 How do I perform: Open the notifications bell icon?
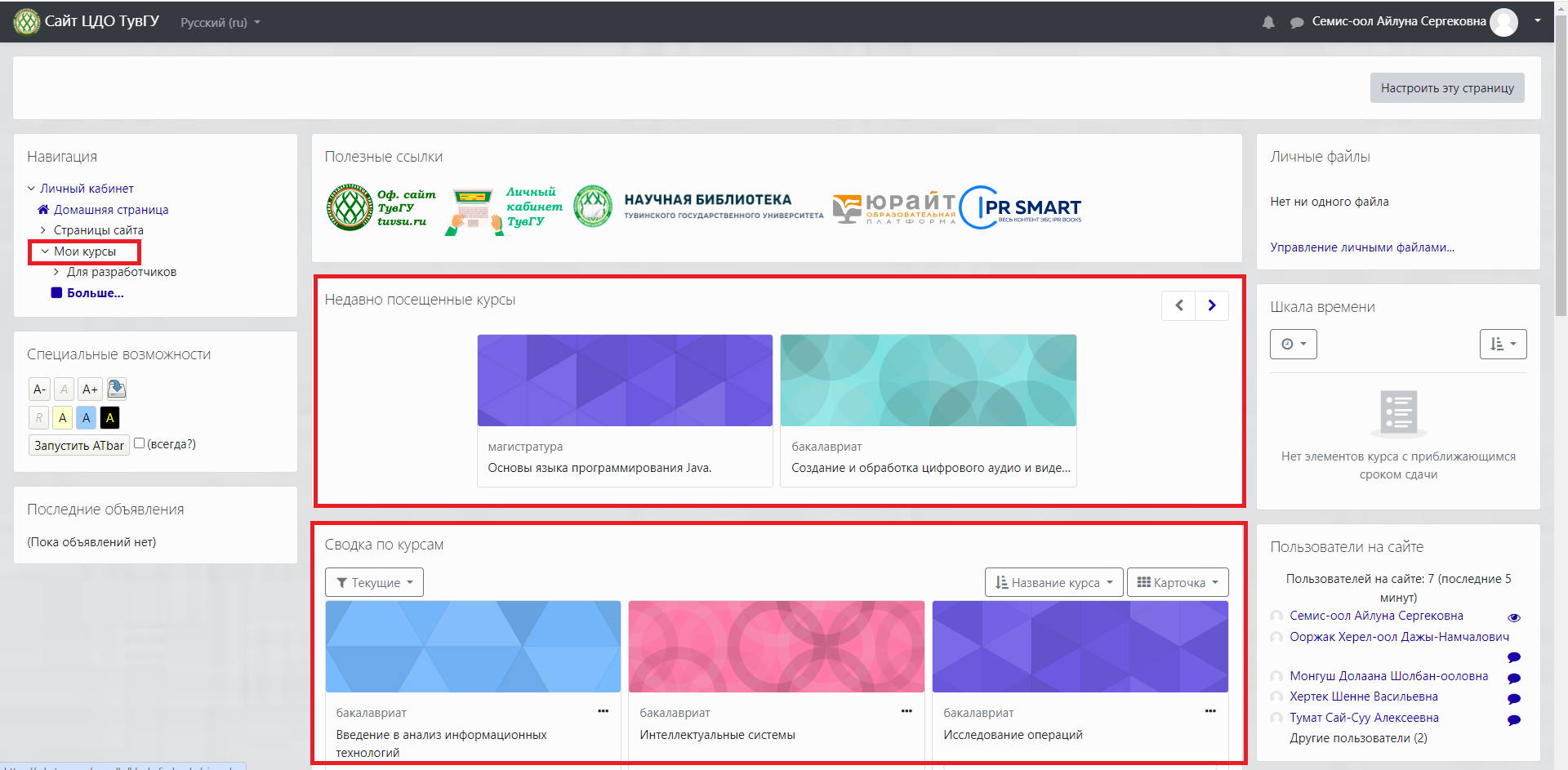click(1268, 23)
